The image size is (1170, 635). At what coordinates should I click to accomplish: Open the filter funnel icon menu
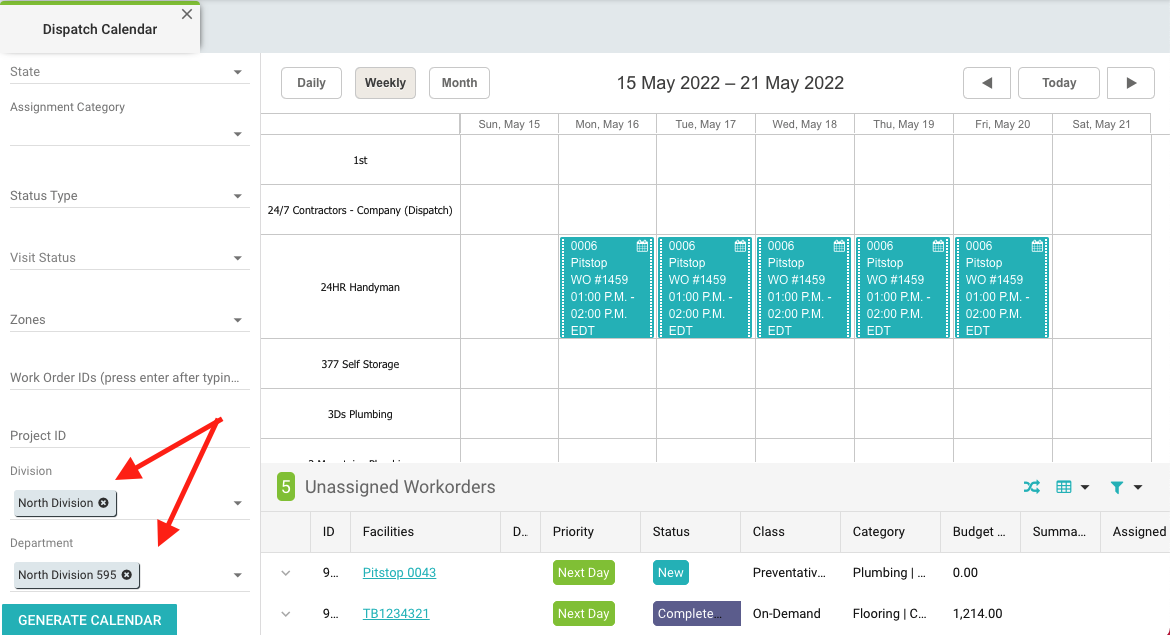[x=1125, y=487]
